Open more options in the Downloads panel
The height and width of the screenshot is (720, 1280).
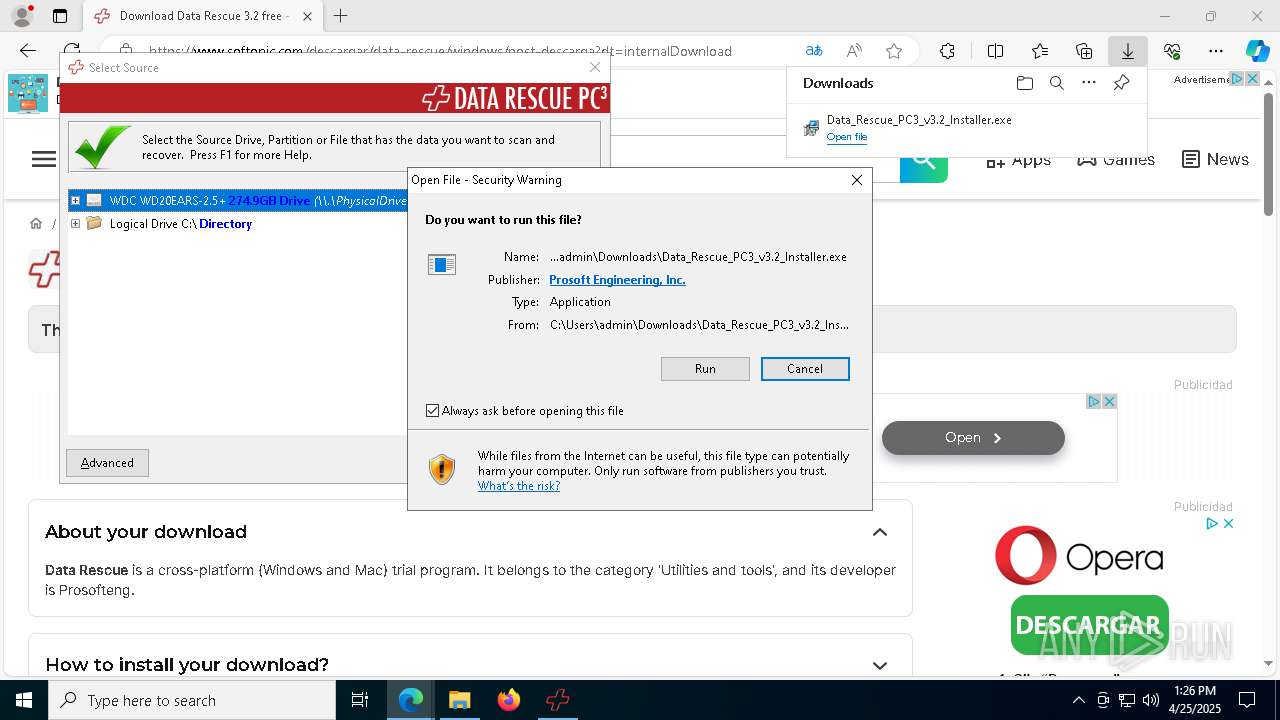point(1089,83)
